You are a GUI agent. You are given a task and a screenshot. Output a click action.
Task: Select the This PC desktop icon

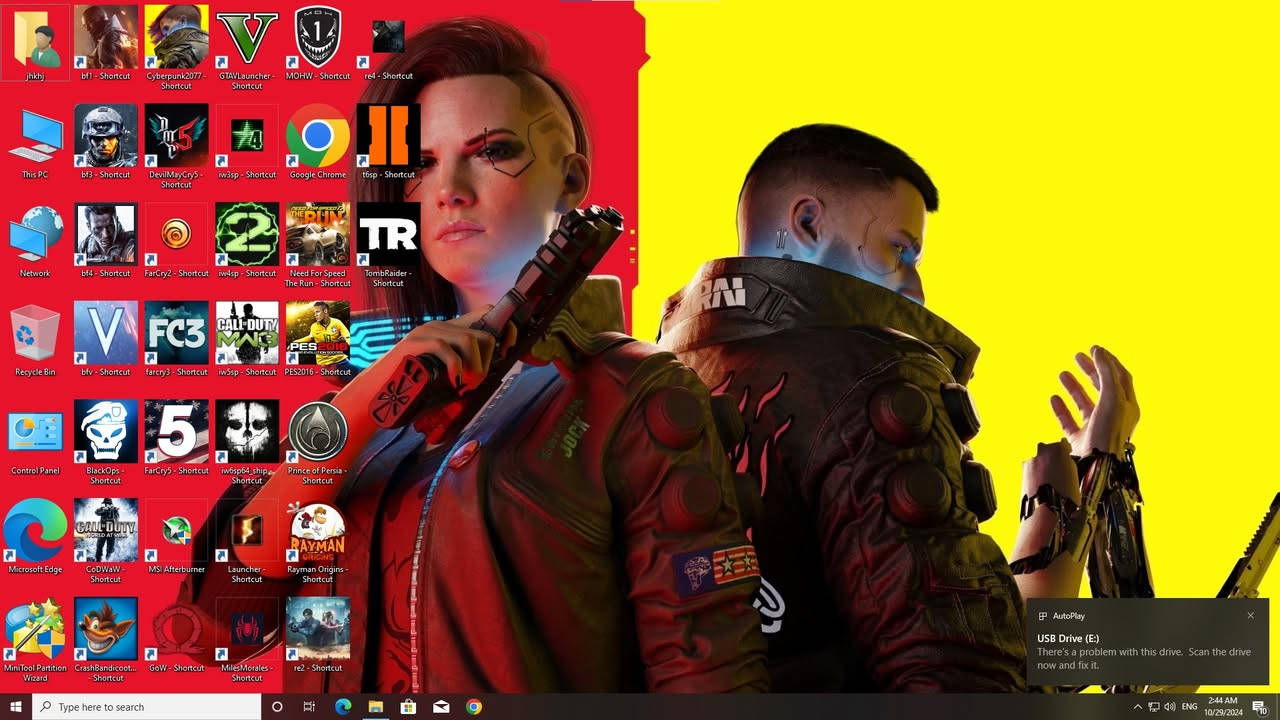(x=35, y=142)
